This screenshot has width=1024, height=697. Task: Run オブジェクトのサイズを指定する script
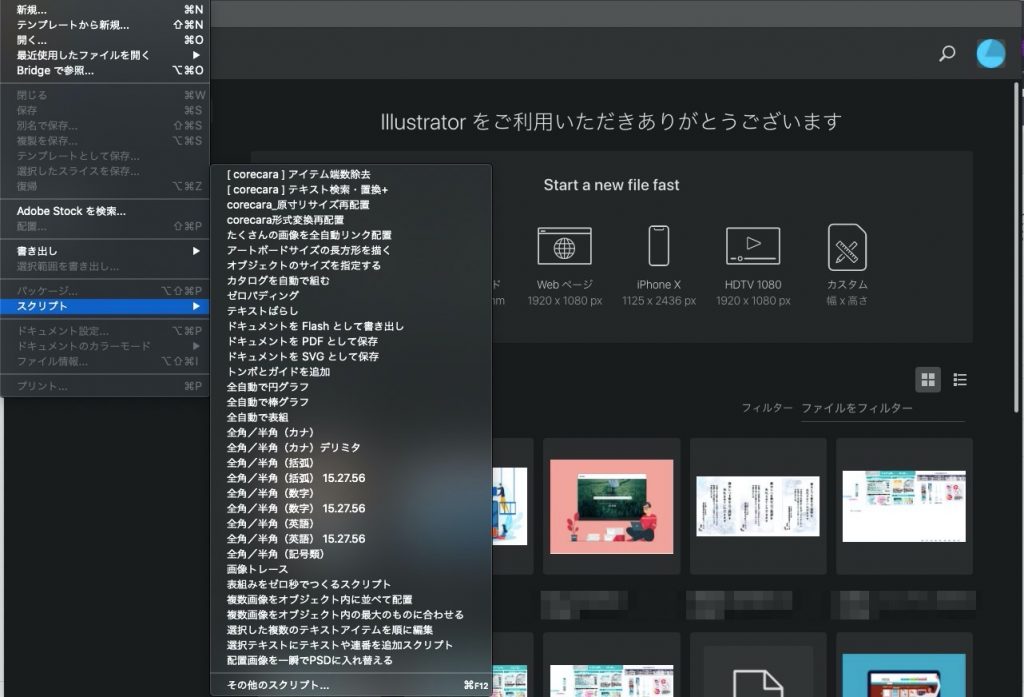click(x=351, y=265)
